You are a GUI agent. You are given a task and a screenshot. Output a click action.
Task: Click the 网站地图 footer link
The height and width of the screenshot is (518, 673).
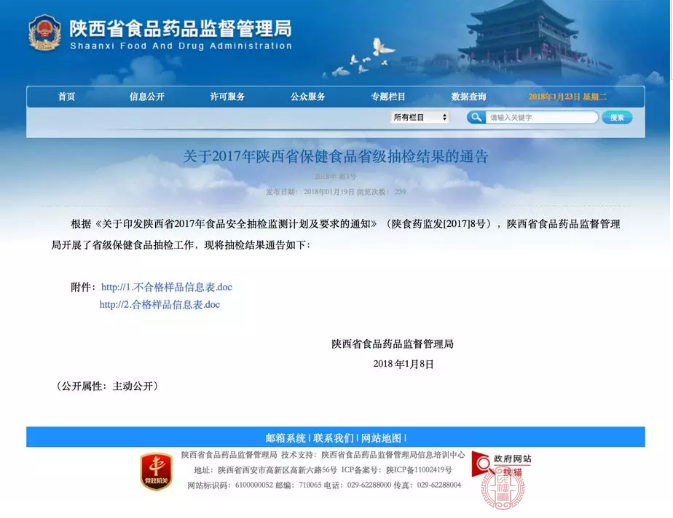(381, 438)
